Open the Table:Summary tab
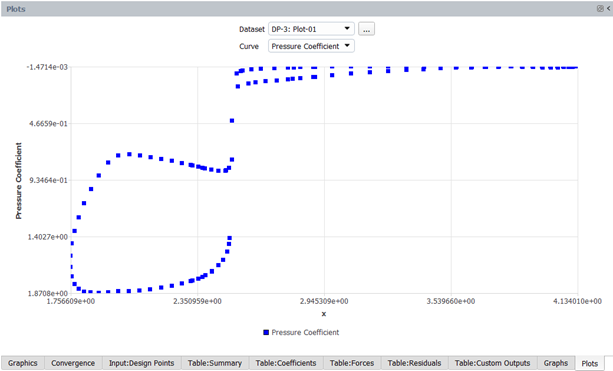This screenshot has width=613, height=371. pyautogui.click(x=215, y=363)
